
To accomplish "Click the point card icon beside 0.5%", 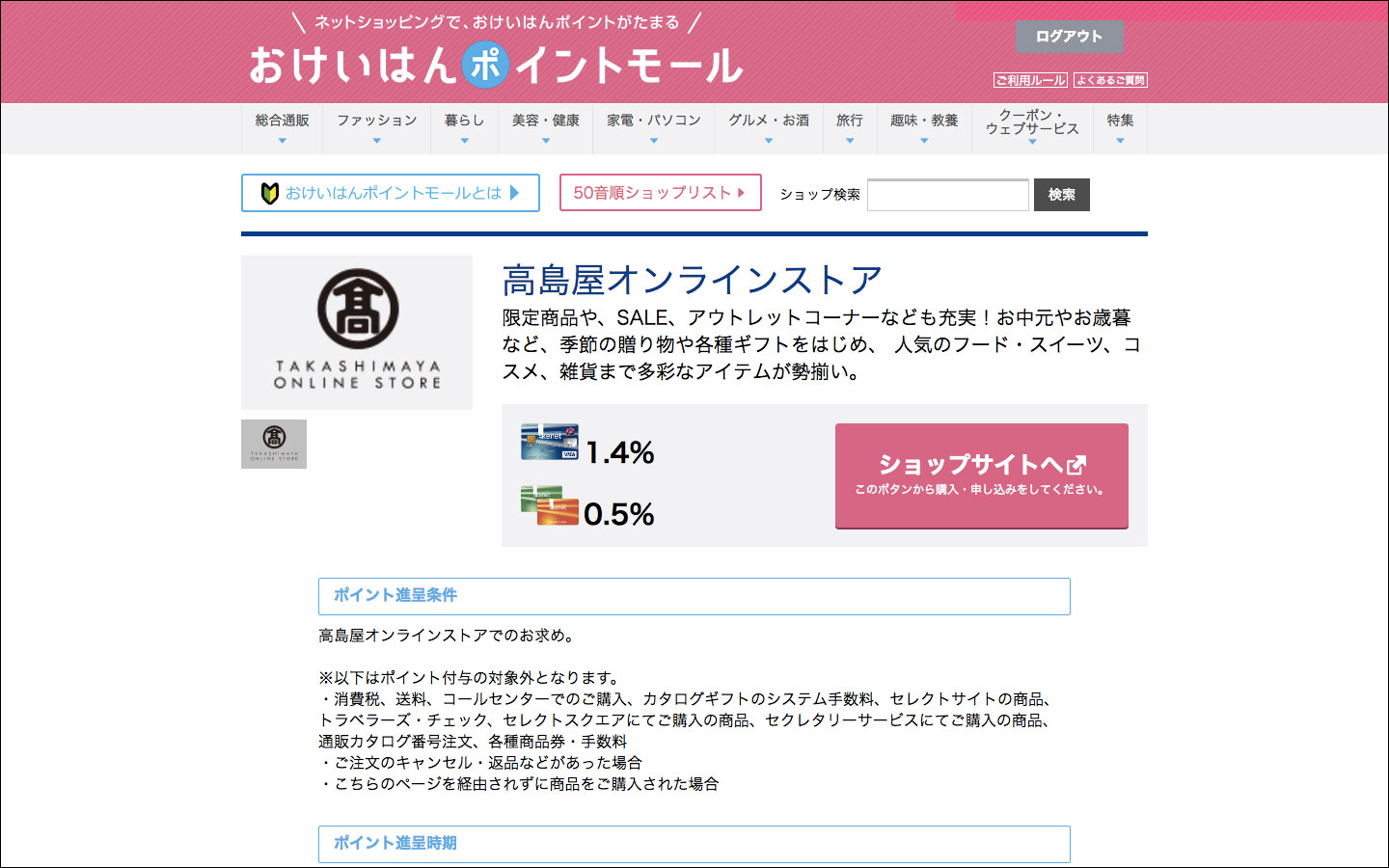I will (550, 505).
